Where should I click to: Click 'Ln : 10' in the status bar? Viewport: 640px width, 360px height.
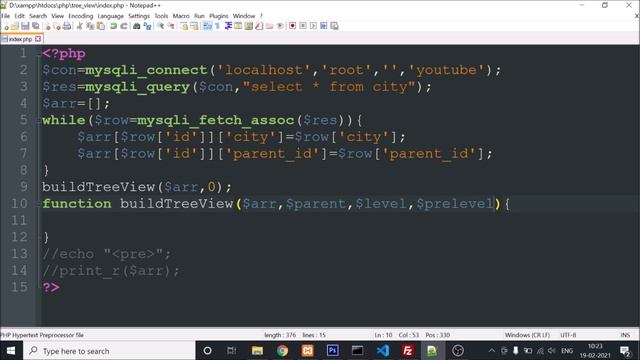[383, 335]
